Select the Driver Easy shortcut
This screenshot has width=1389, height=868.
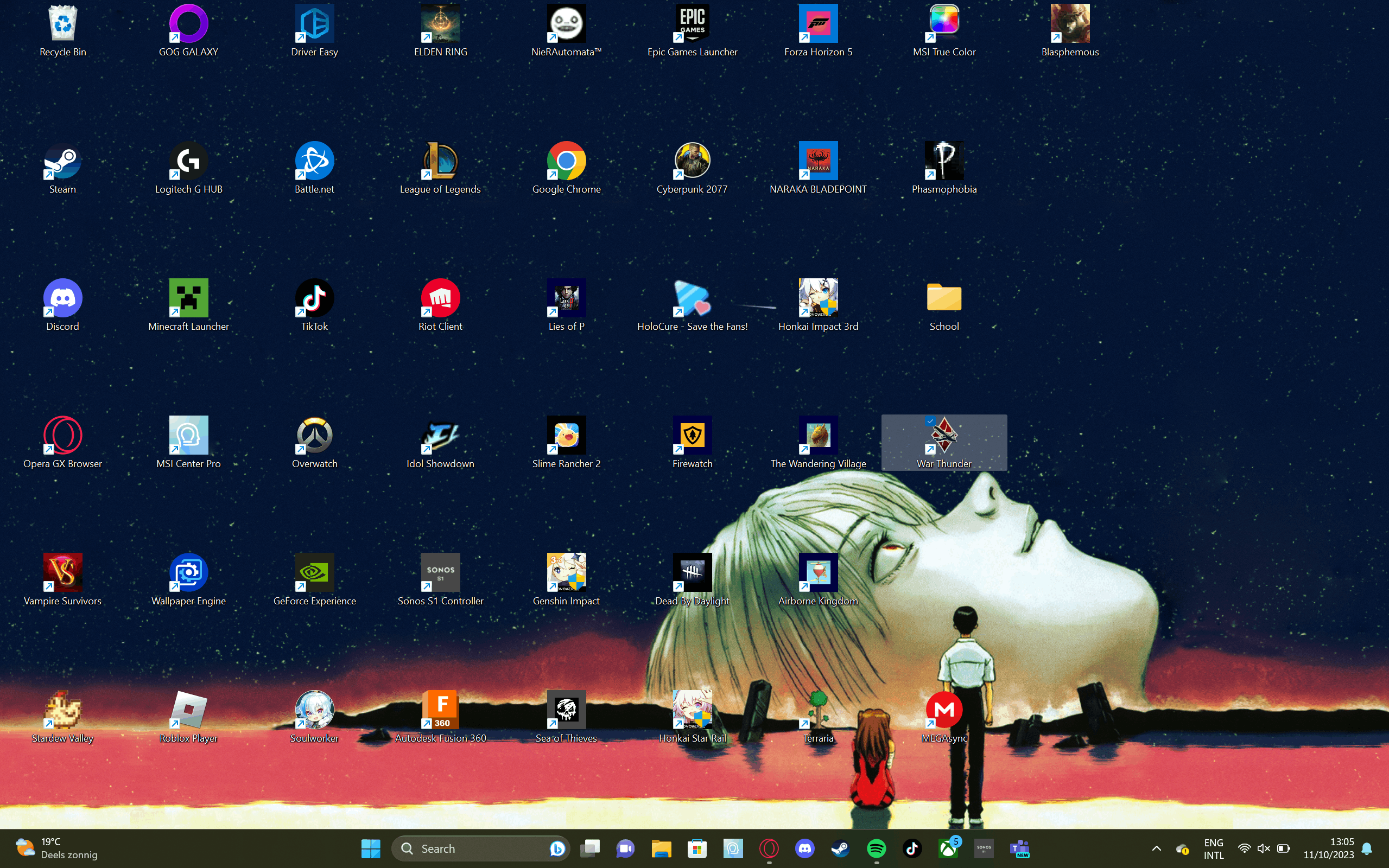[x=314, y=30]
